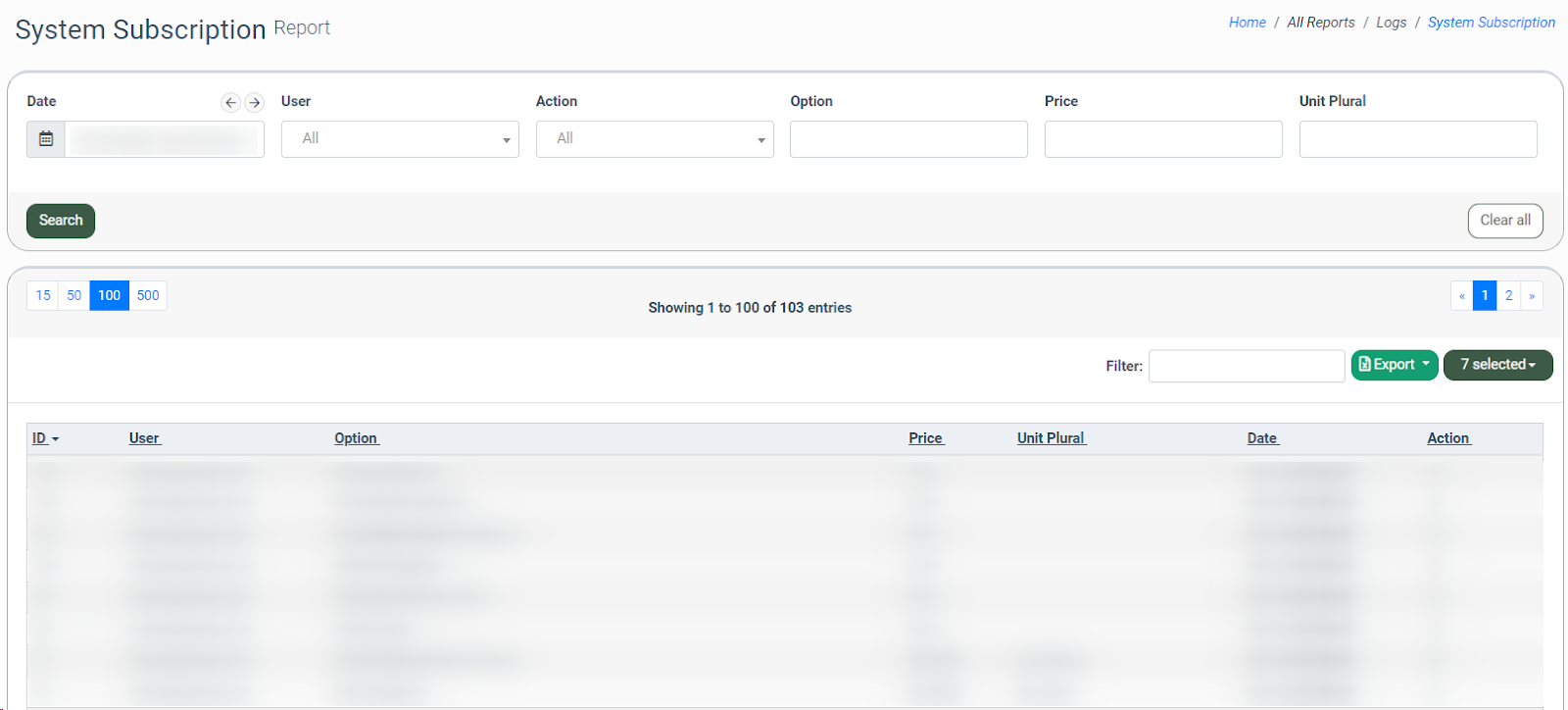
Task: Sort table by ID column header
Action: point(40,438)
